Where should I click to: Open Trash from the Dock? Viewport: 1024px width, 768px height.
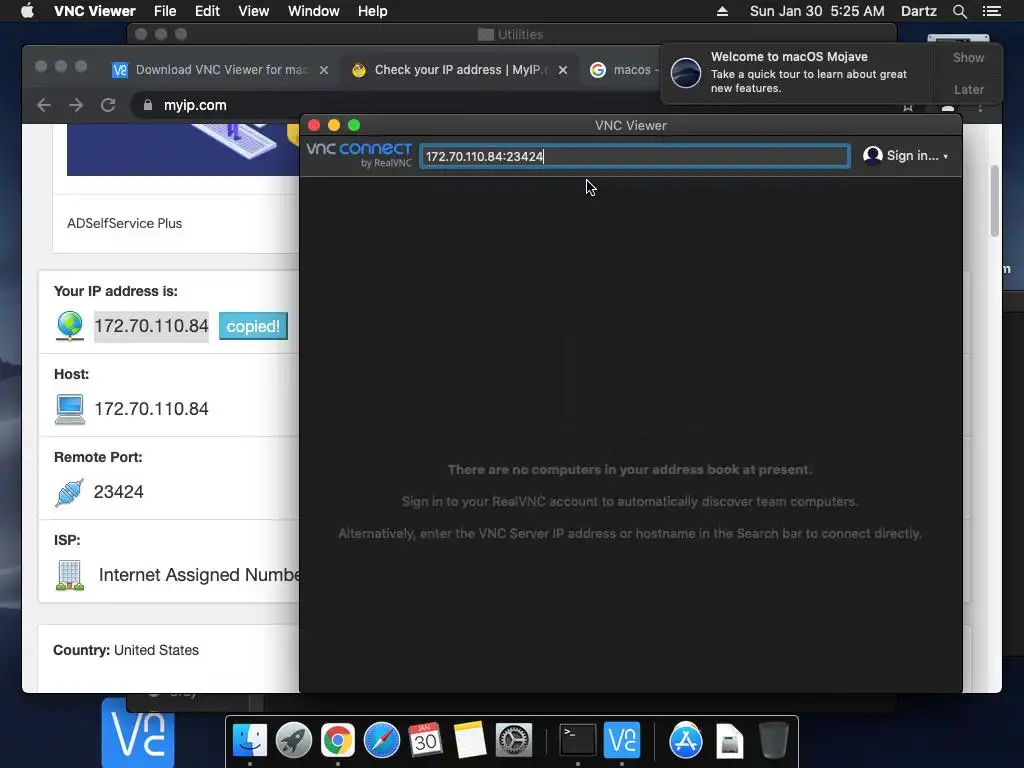click(x=774, y=741)
